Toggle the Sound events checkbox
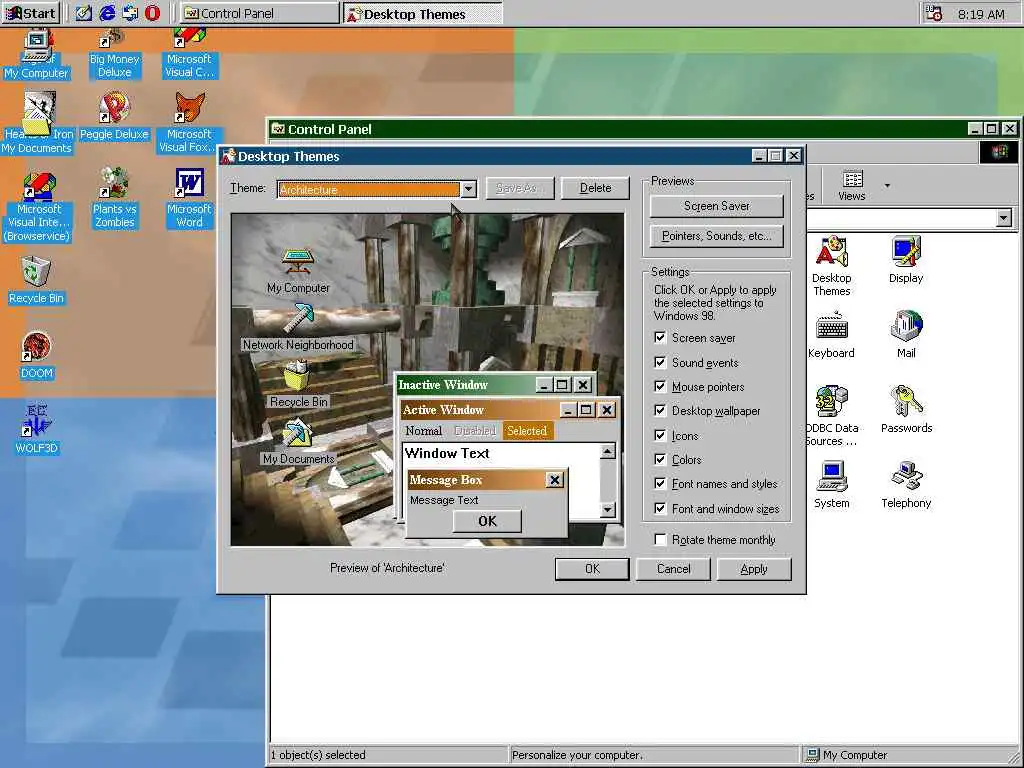1024x768 pixels. [x=660, y=362]
